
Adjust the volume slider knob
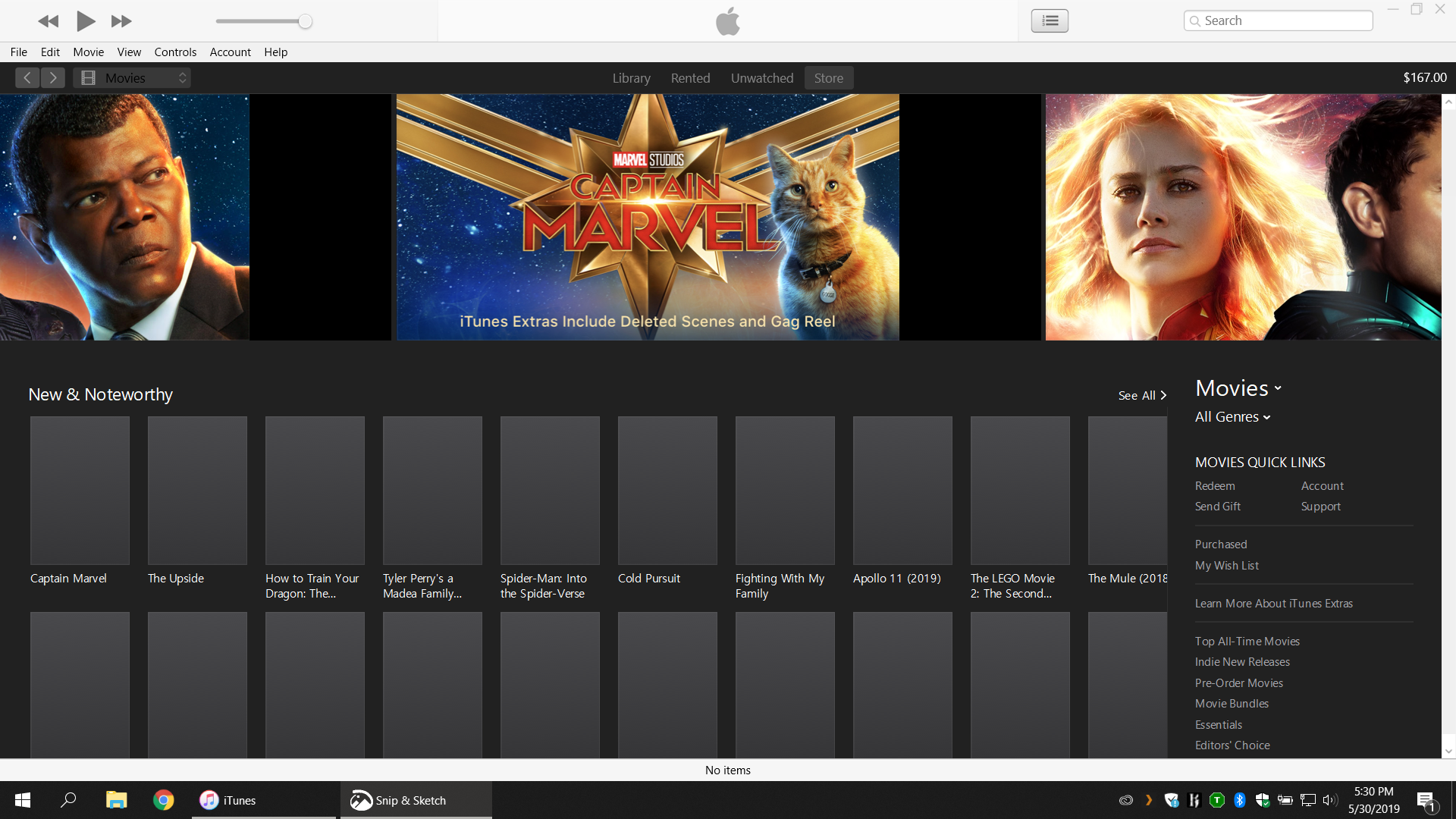pos(305,21)
